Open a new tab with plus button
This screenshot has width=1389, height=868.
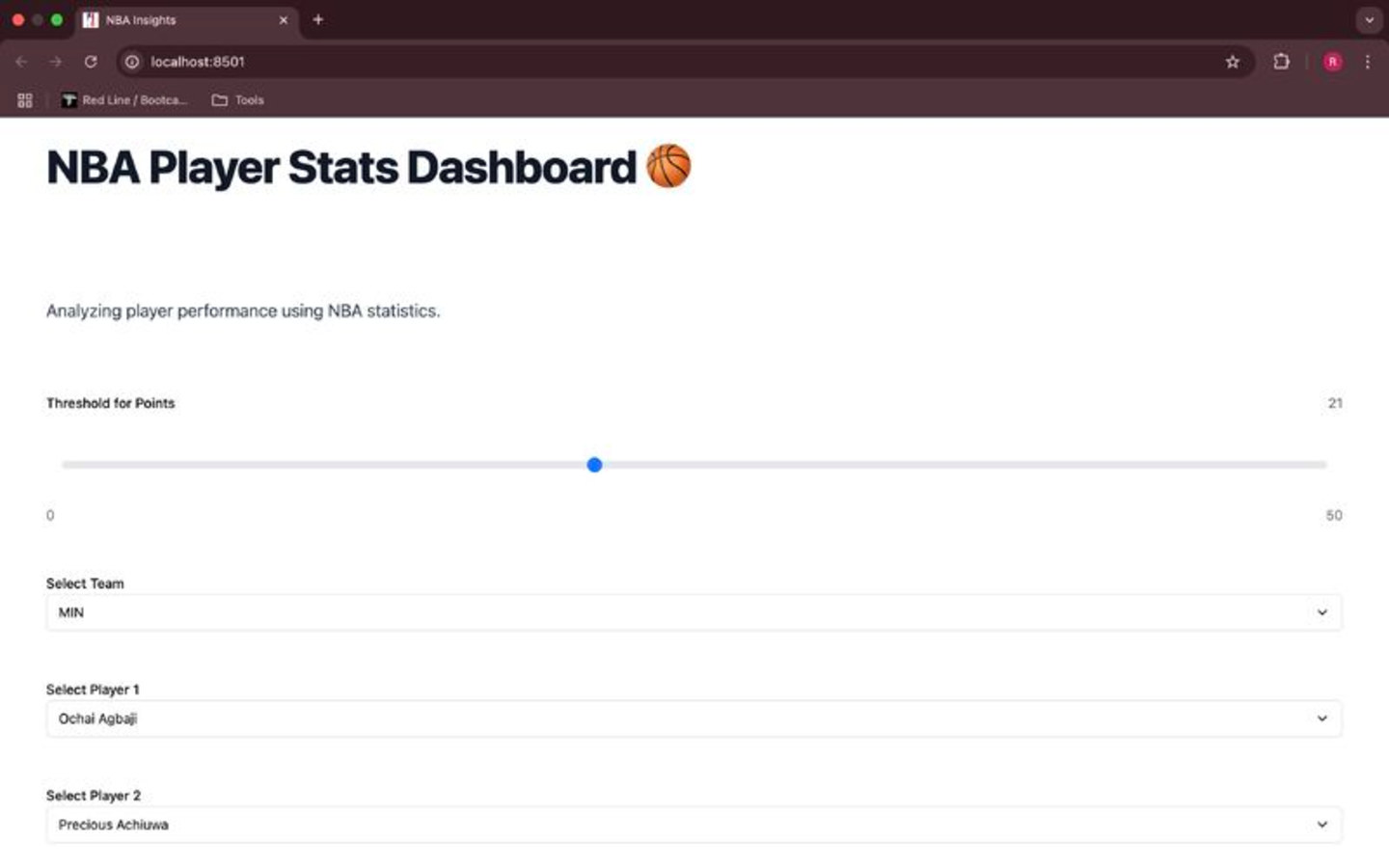[318, 19]
